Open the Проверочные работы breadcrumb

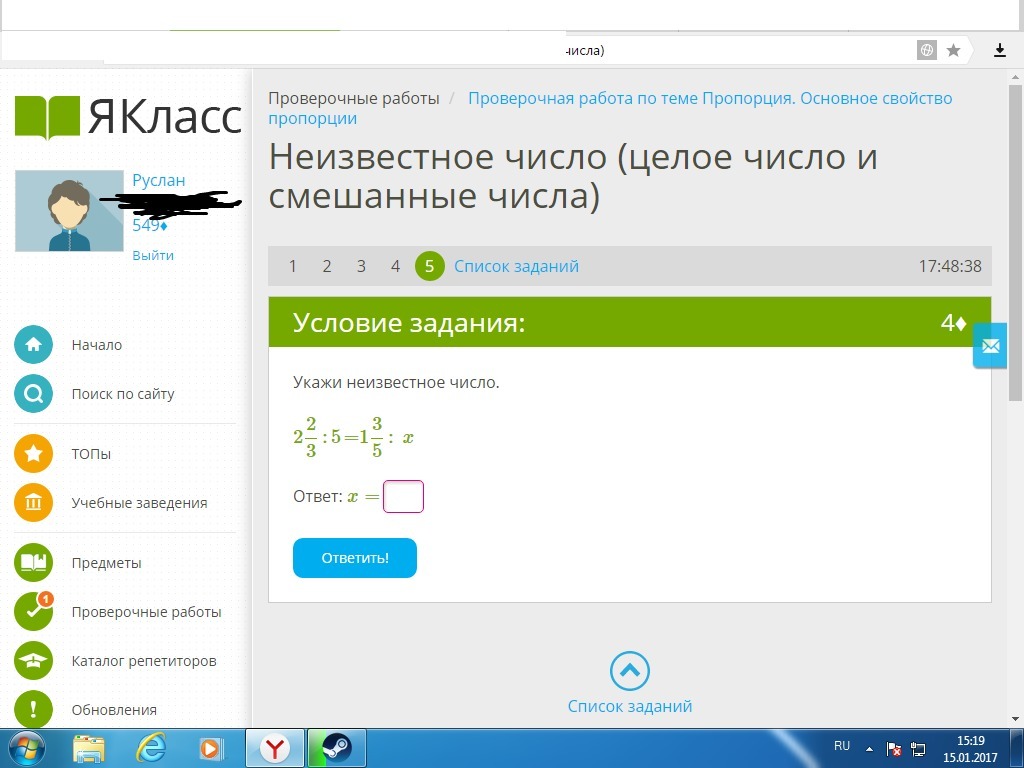click(x=354, y=99)
